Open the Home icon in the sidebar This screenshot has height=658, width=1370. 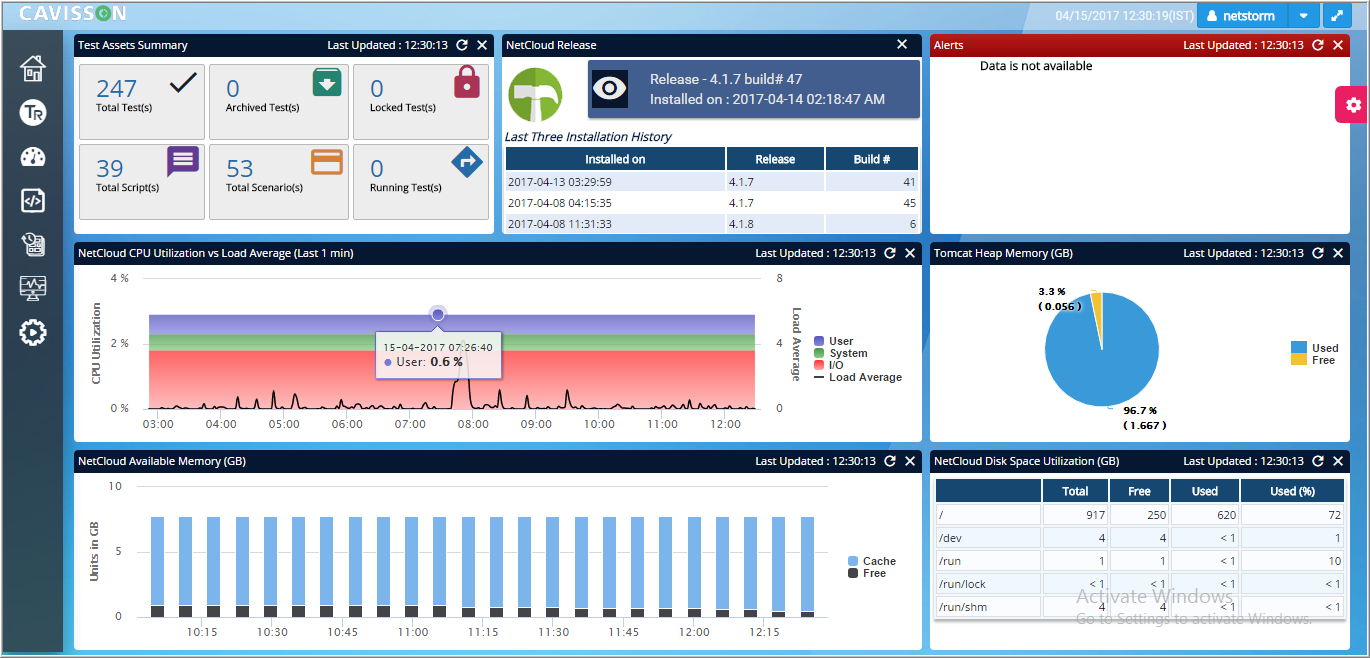tap(33, 69)
